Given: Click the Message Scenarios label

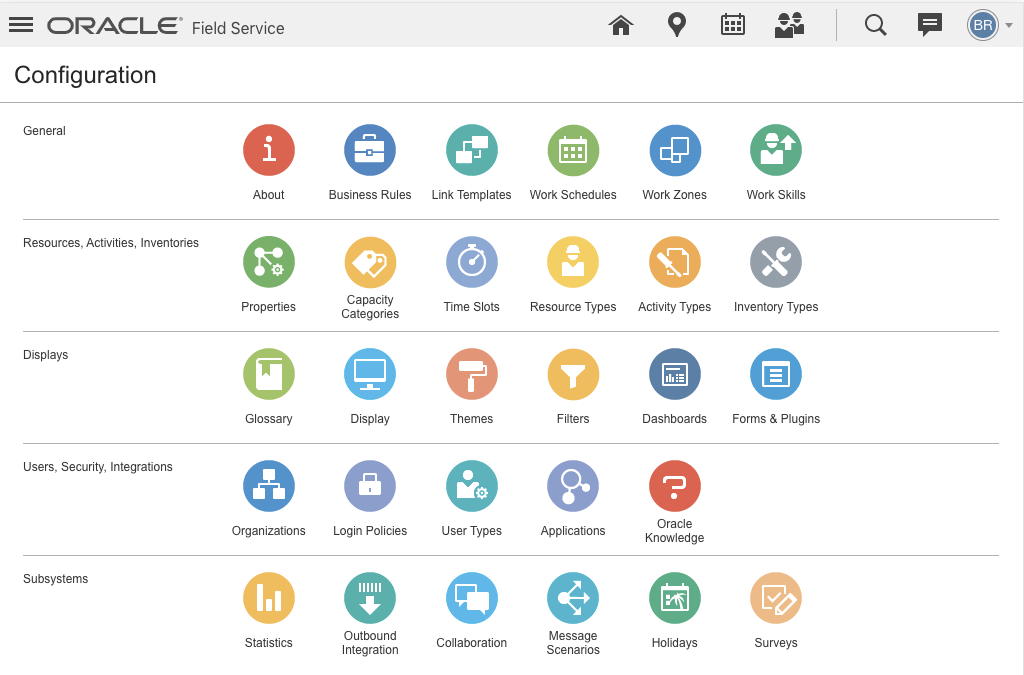Looking at the screenshot, I should click(573, 643).
